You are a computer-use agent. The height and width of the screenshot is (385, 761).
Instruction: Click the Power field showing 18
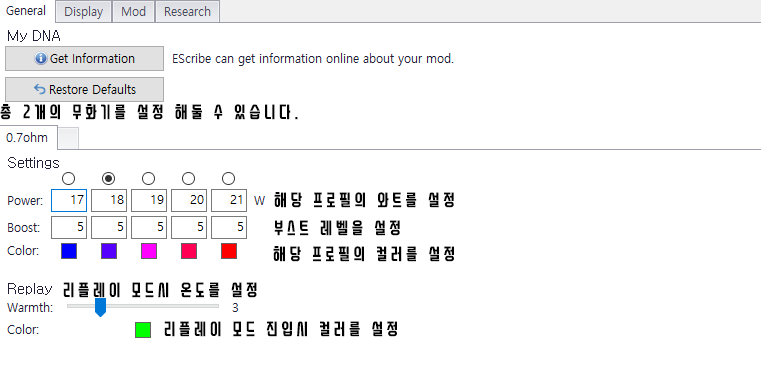point(109,201)
